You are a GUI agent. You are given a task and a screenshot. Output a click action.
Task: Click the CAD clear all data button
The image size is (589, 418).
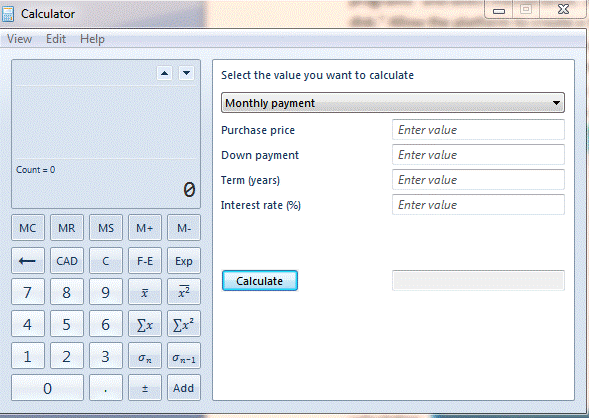point(67,261)
